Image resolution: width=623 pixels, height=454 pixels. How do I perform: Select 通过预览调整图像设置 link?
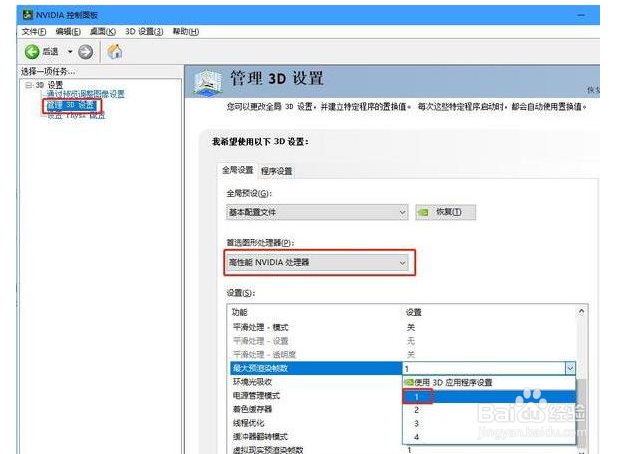(85, 94)
